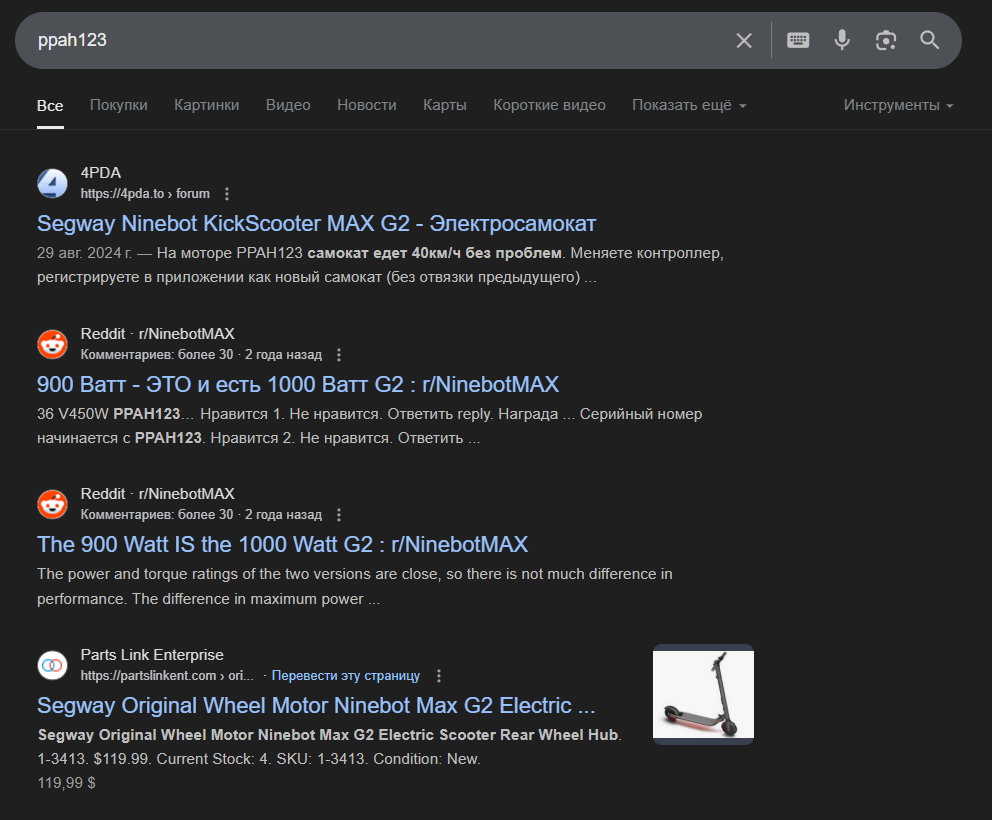Switch to the Картинки tab
Viewport: 992px width, 820px height.
click(x=206, y=105)
